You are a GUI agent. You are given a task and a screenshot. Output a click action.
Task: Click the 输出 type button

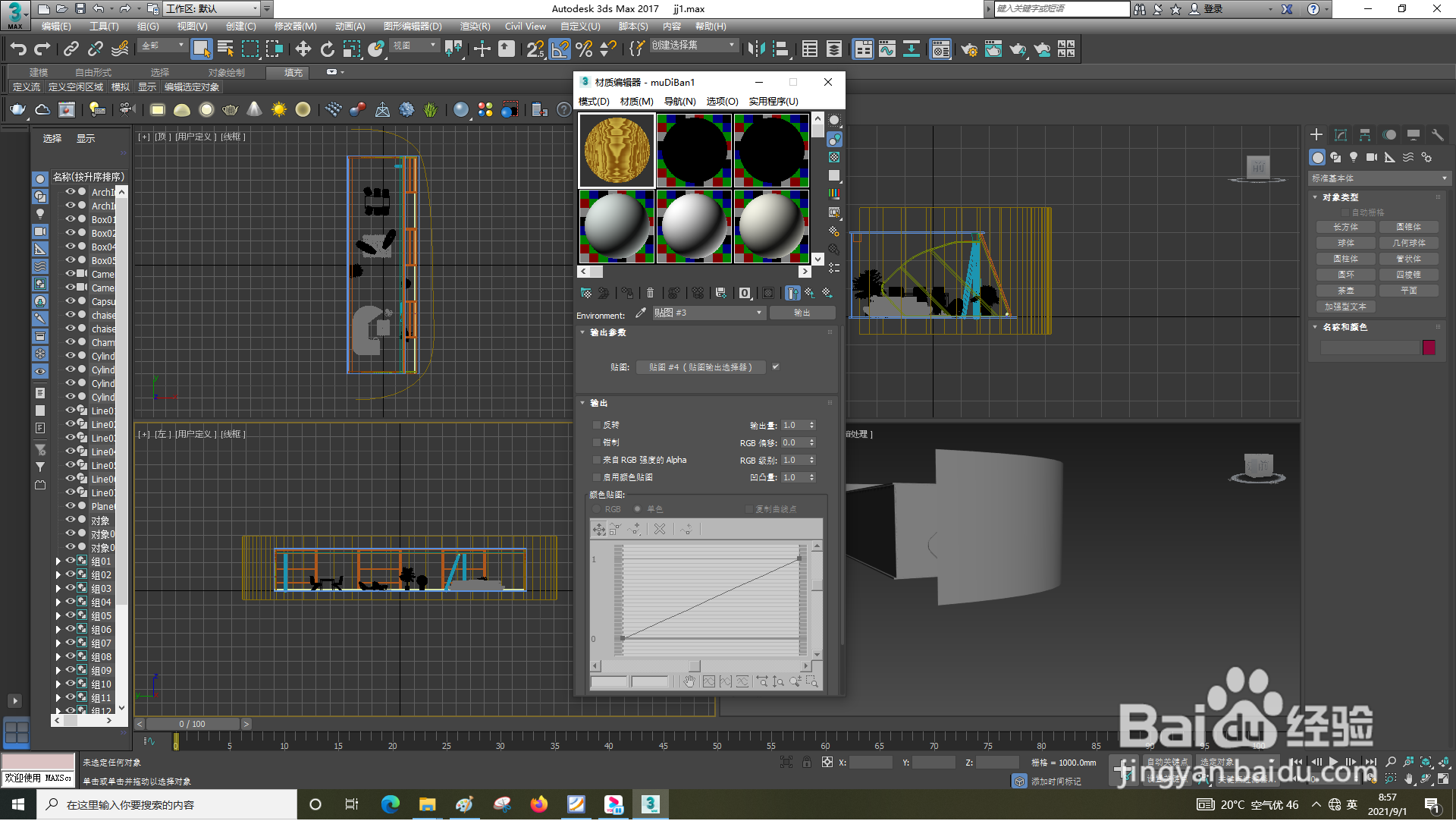[802, 313]
